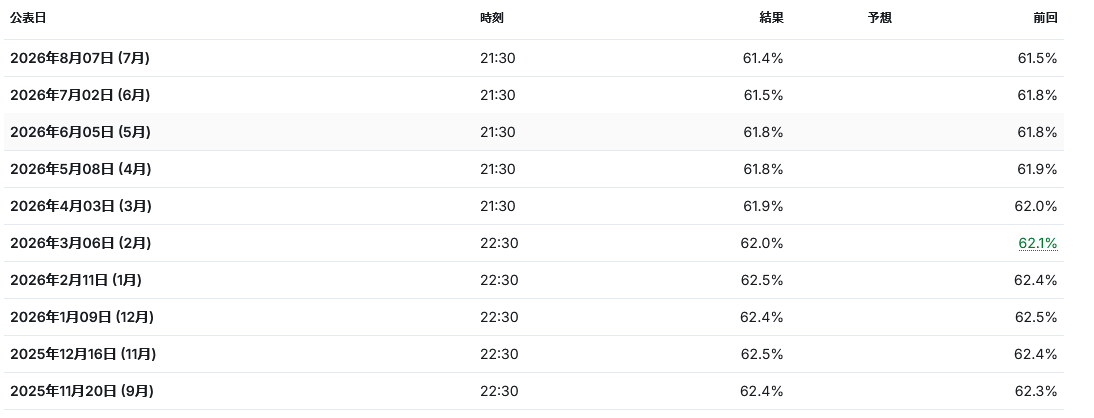Click the 前回 column header
The width and height of the screenshot is (1094, 418).
1045,18
